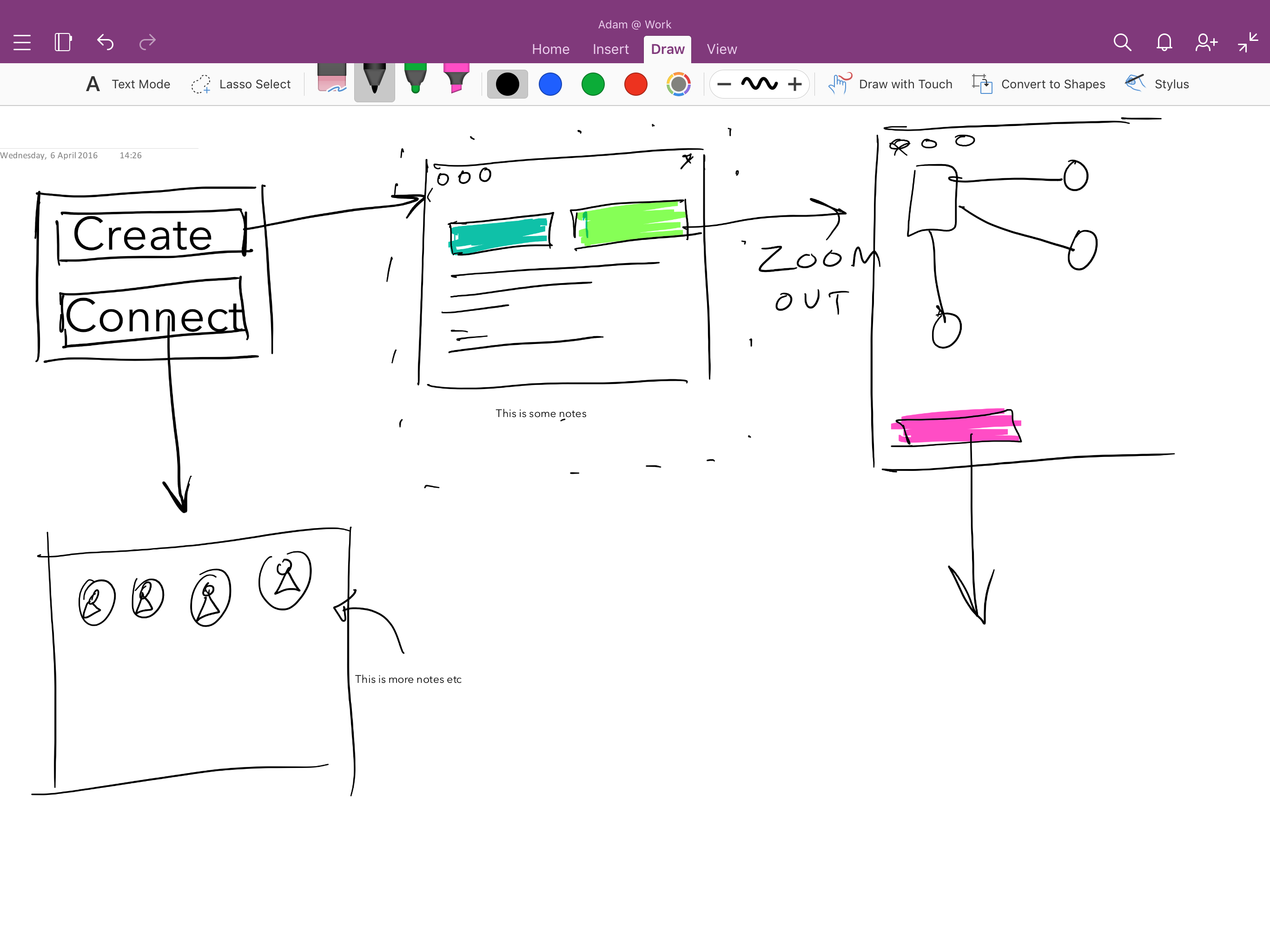The width and height of the screenshot is (1270, 952).
Task: Select the pink highlighter tool
Action: [x=456, y=79]
